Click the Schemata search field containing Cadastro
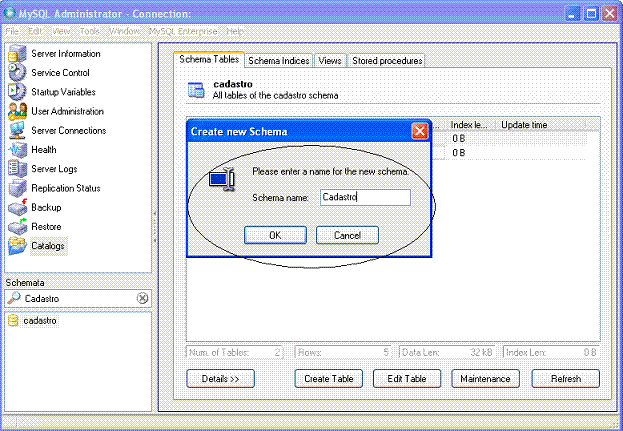This screenshot has width=623, height=431. 78,298
